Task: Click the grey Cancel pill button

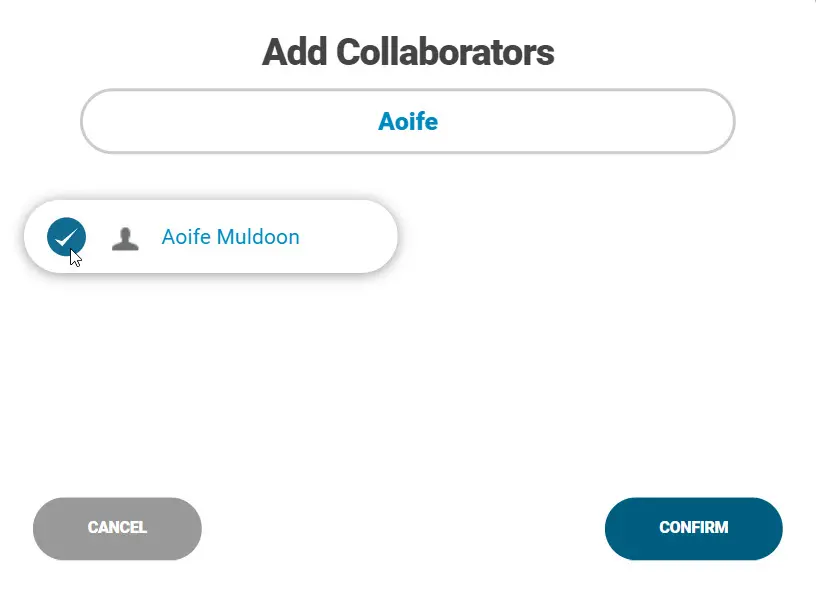Action: pyautogui.click(x=117, y=528)
